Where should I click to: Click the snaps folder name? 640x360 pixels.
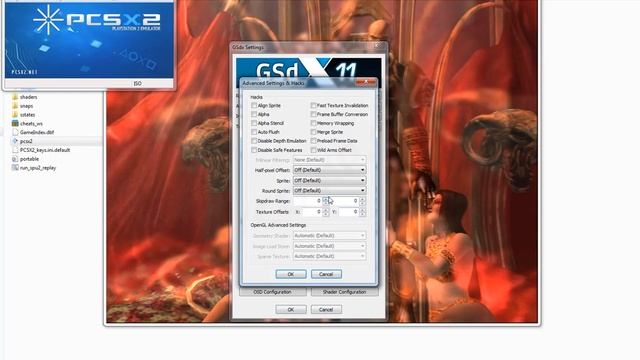[x=27, y=106]
